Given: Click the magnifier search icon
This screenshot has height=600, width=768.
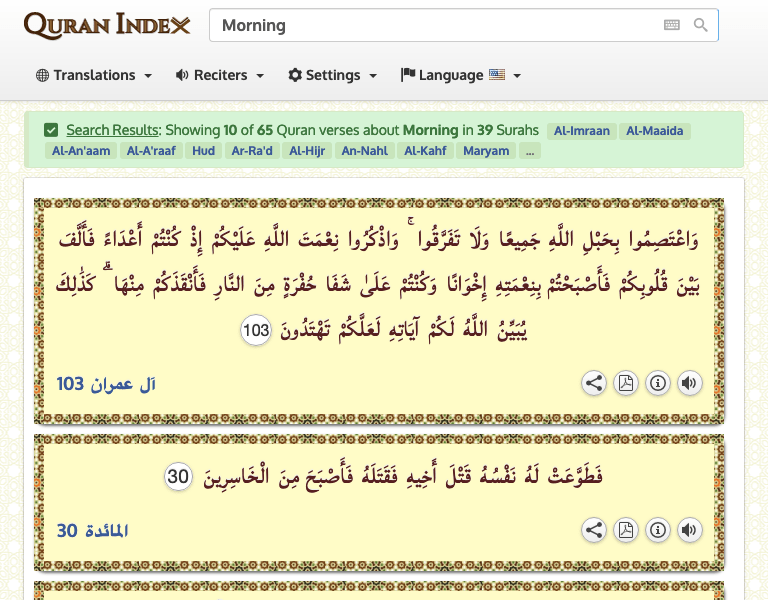Looking at the screenshot, I should [x=700, y=24].
